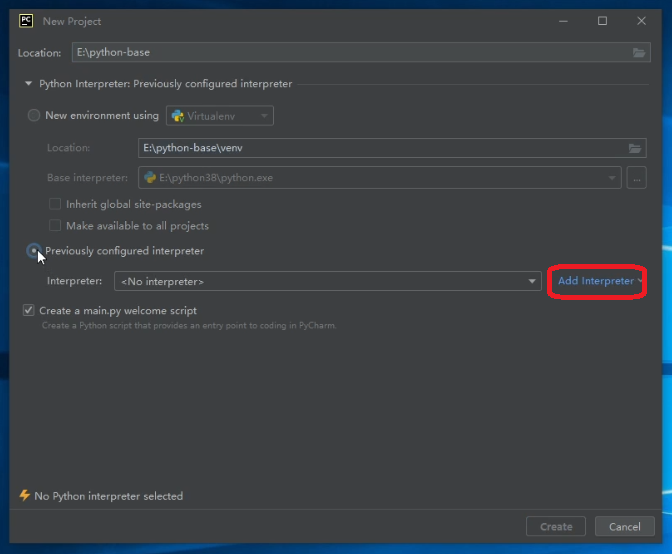Collapse the Python Interpreter section triangle
The height and width of the screenshot is (554, 672).
(28, 84)
